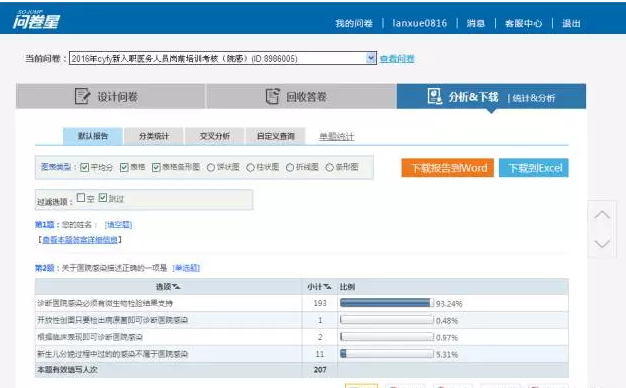Open 客服中心 in top navigation
Viewport: 626px width, 388px height.
[x=523, y=23]
